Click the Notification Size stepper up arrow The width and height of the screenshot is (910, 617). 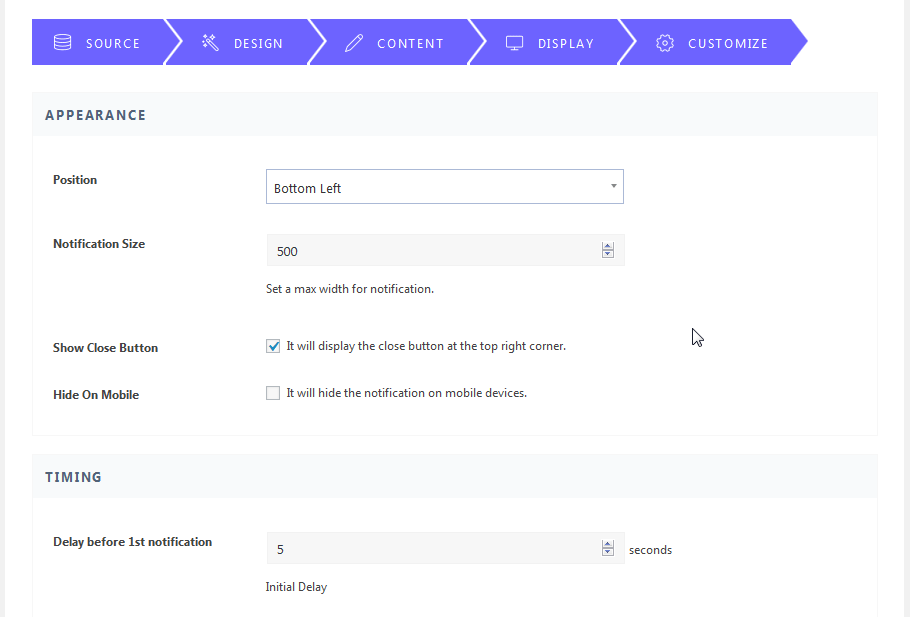(x=607, y=245)
